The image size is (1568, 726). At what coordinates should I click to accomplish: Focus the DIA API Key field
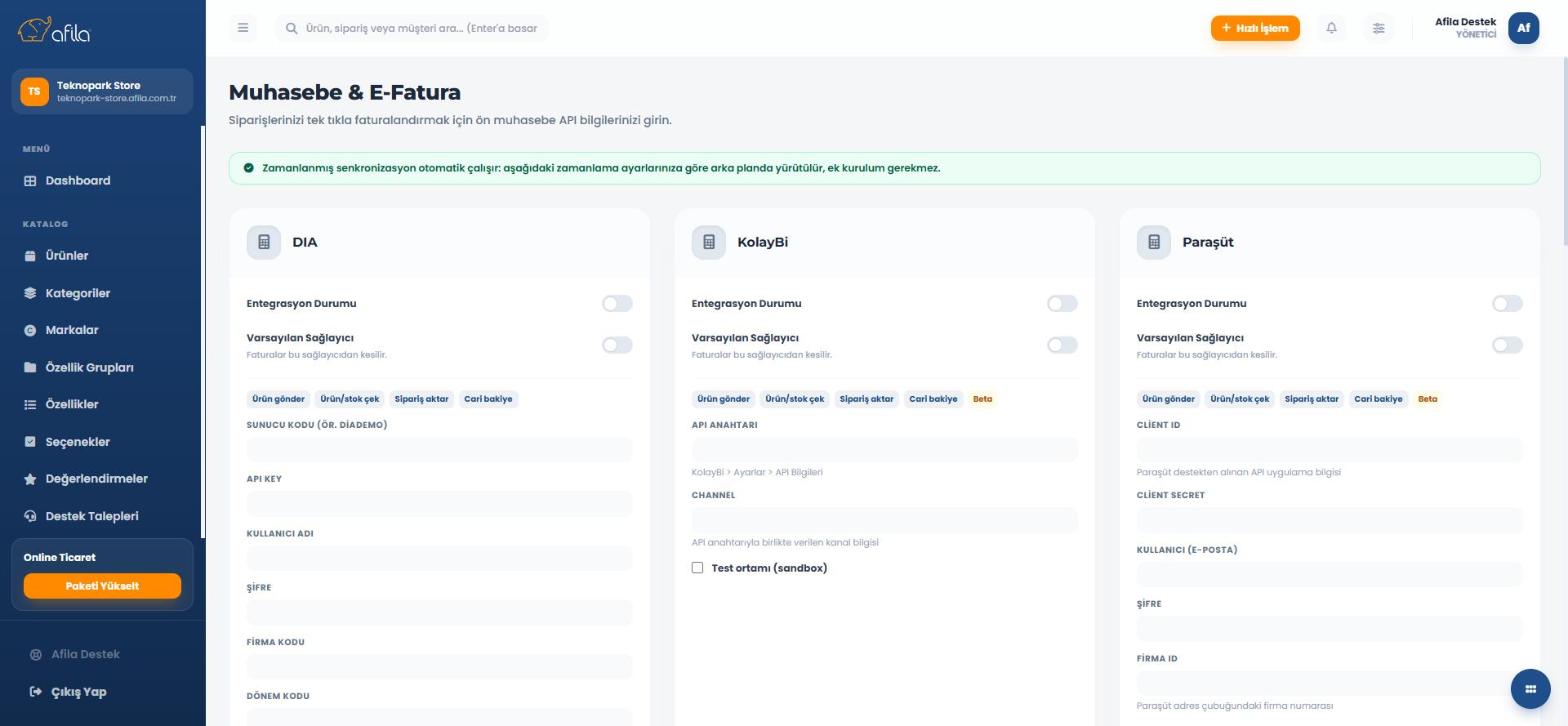[x=439, y=503]
